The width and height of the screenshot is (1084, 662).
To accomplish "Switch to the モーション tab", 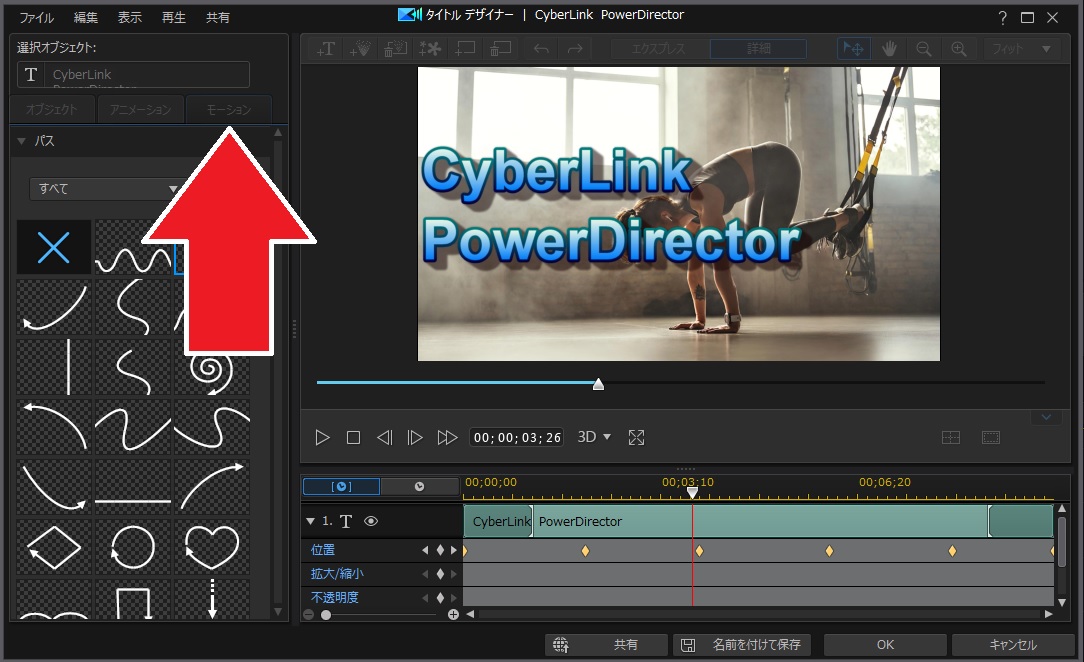I will pos(229,110).
